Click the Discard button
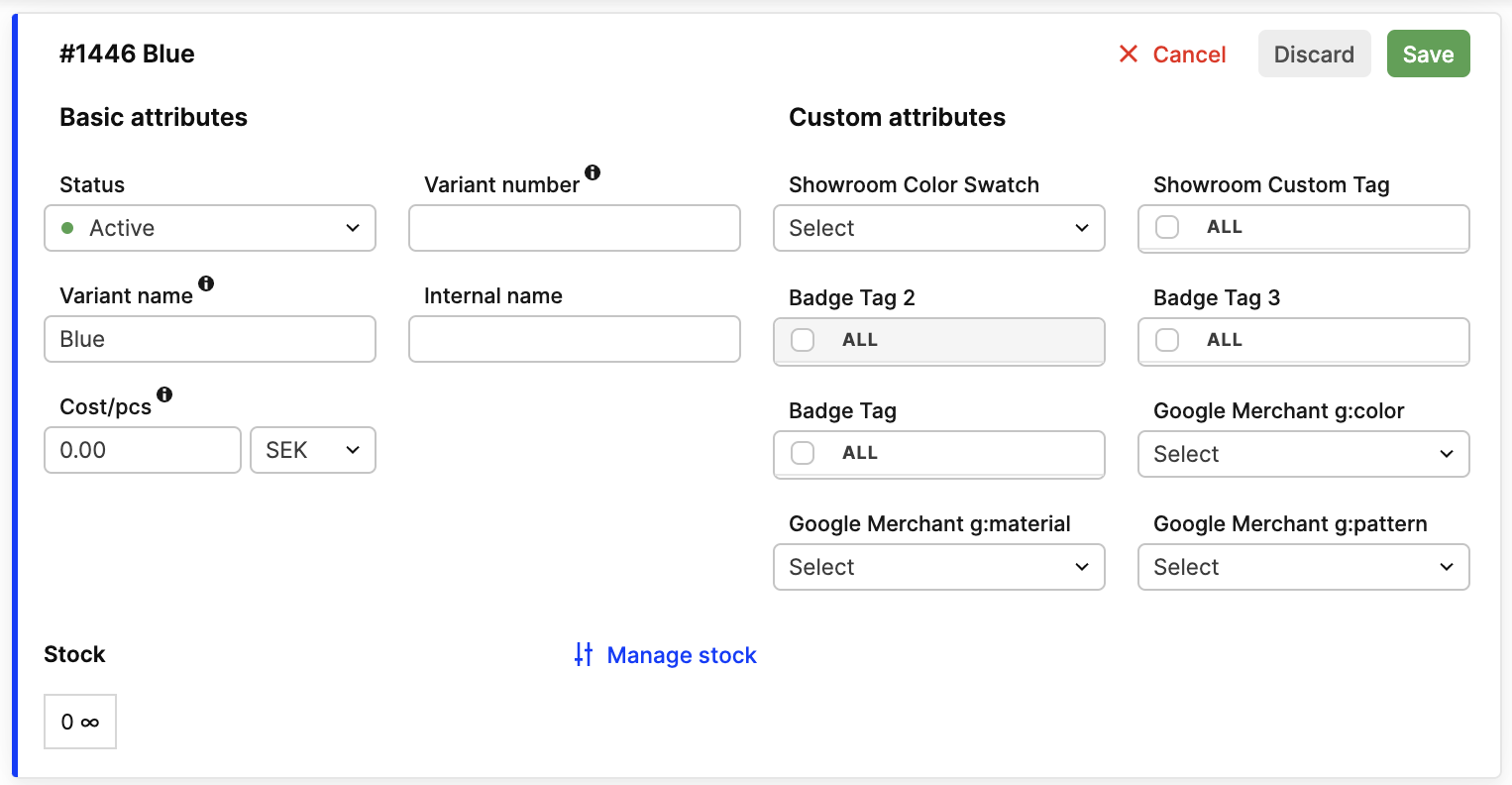 1314,55
